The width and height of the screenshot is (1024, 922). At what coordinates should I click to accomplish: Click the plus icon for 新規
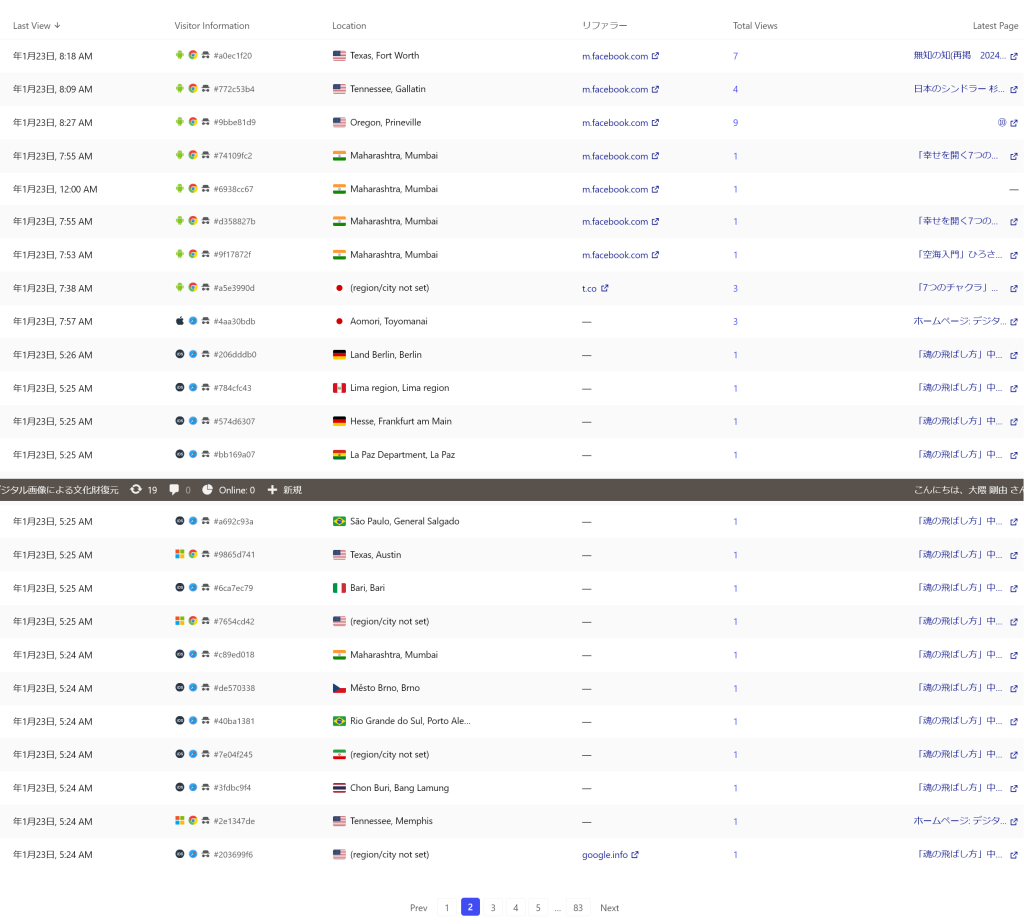pyautogui.click(x=272, y=490)
